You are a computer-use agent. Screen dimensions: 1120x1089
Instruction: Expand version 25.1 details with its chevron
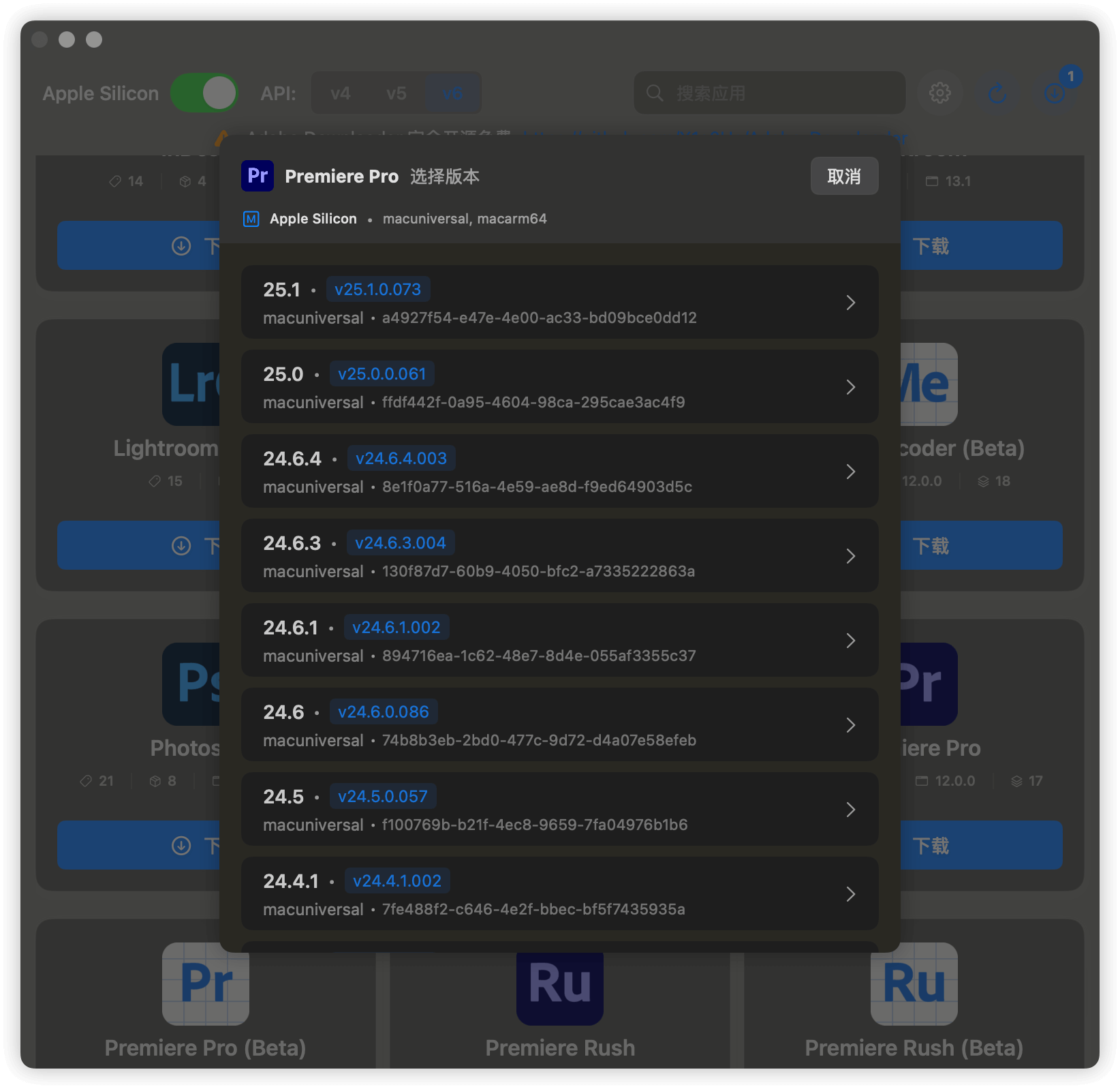point(851,303)
